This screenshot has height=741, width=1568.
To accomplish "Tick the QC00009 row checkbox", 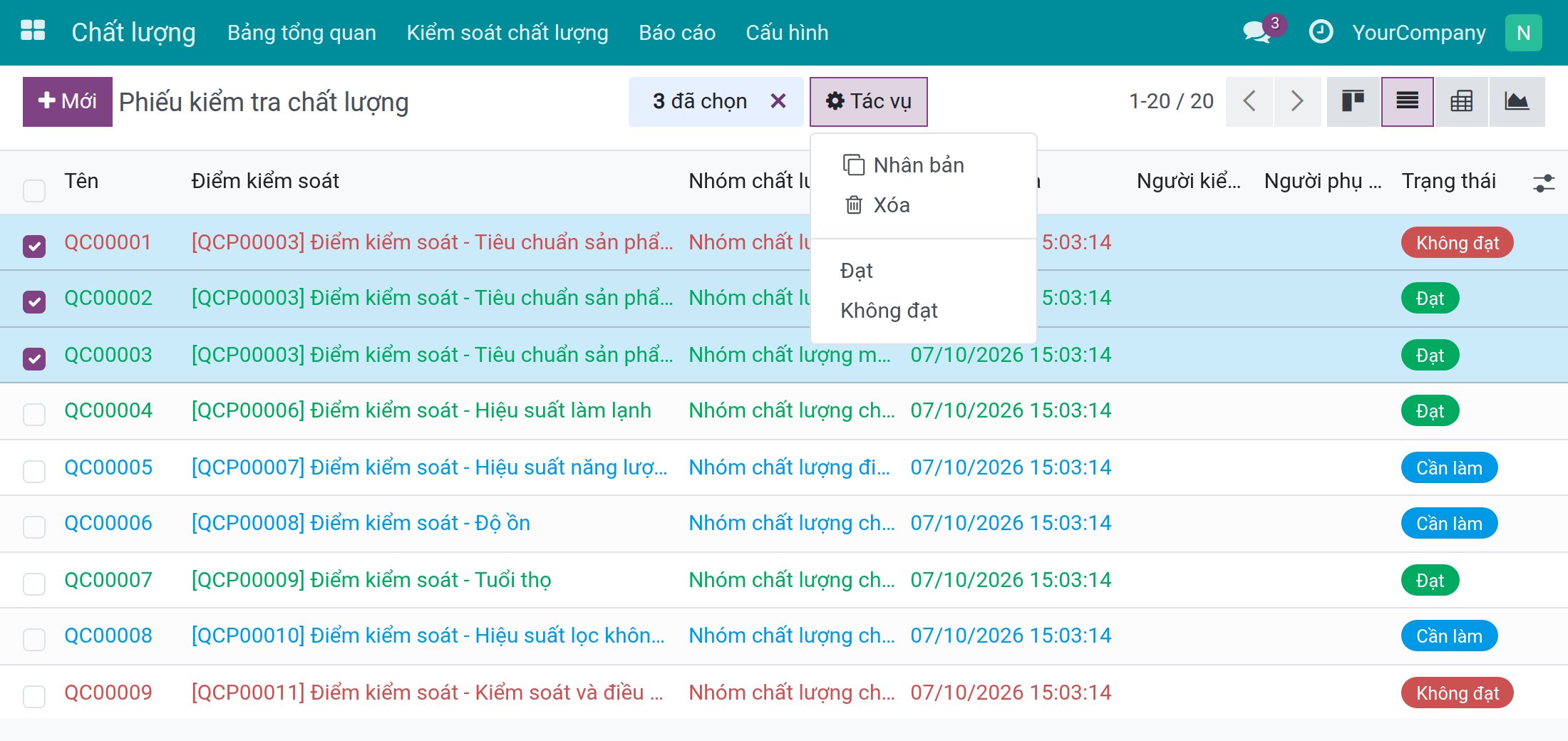I will pos(34,696).
